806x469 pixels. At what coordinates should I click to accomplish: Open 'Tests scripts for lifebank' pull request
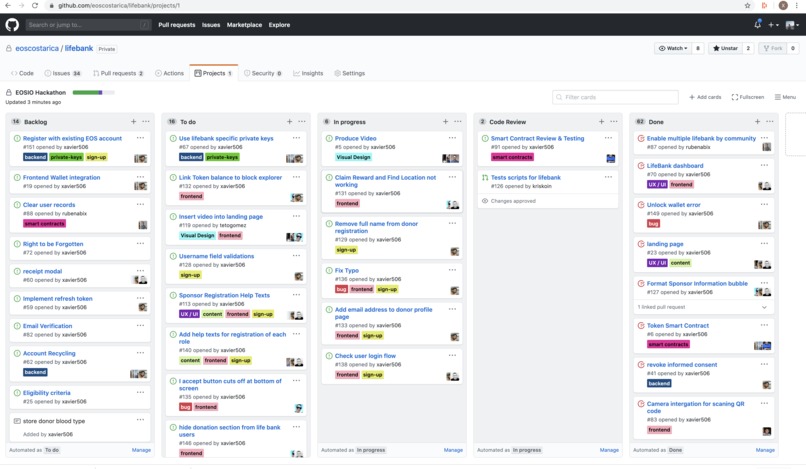[525, 177]
